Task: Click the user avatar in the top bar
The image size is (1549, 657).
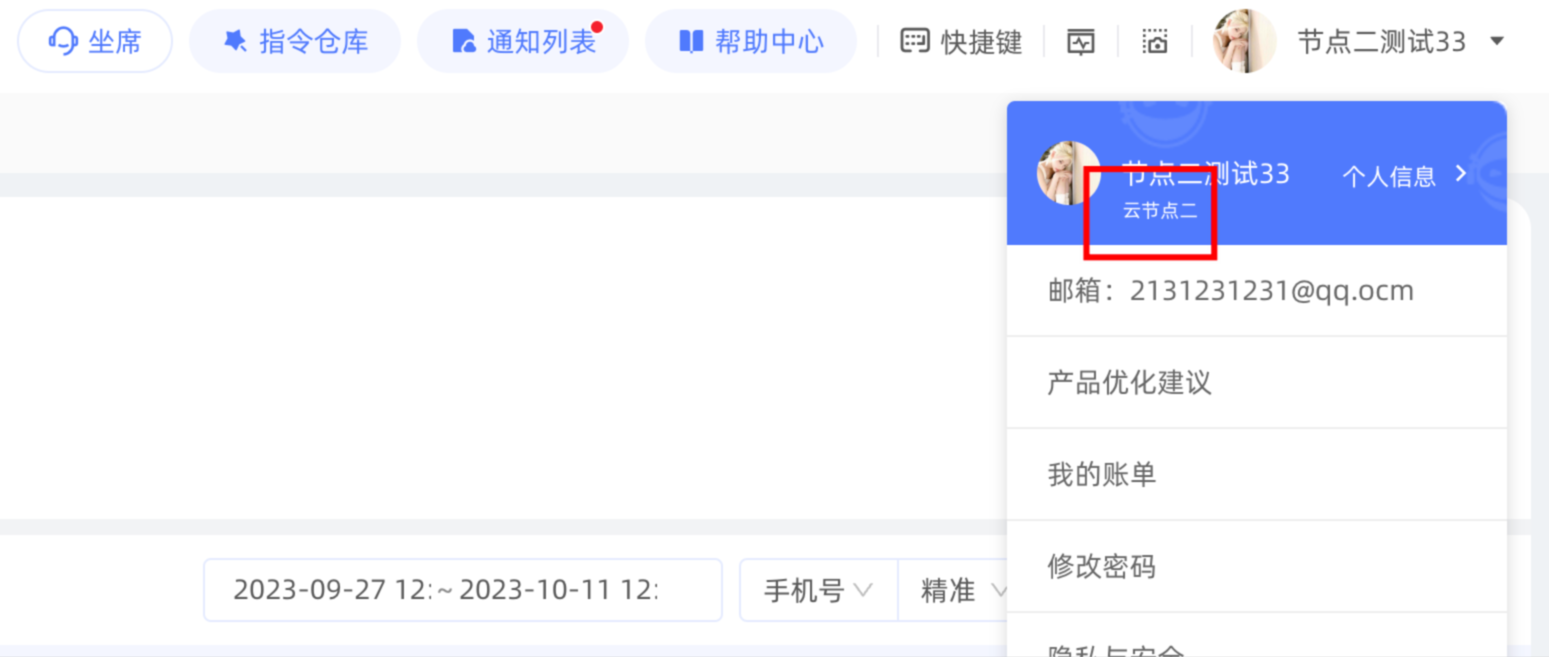Action: (1244, 41)
